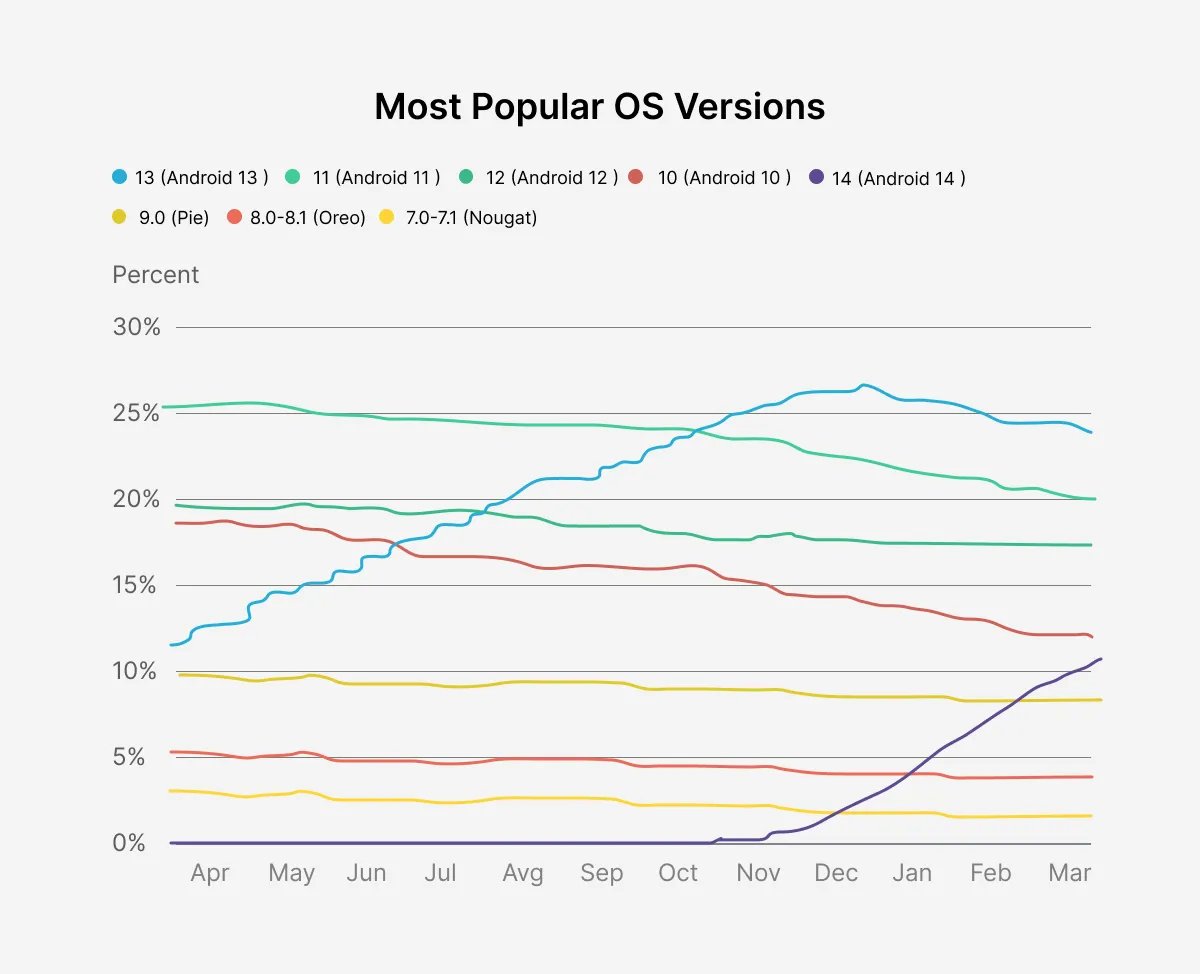Click the Percent axis title
The height and width of the screenshot is (974, 1200).
pyautogui.click(x=156, y=275)
